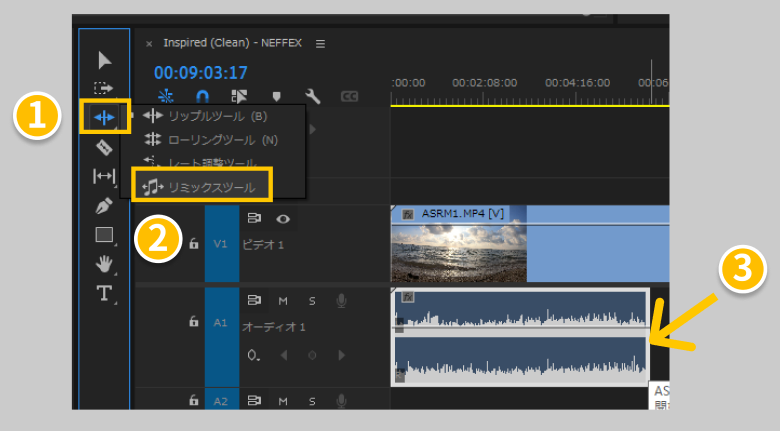The width and height of the screenshot is (780, 431).
Task: Select the Razor tool
Action: (104, 147)
